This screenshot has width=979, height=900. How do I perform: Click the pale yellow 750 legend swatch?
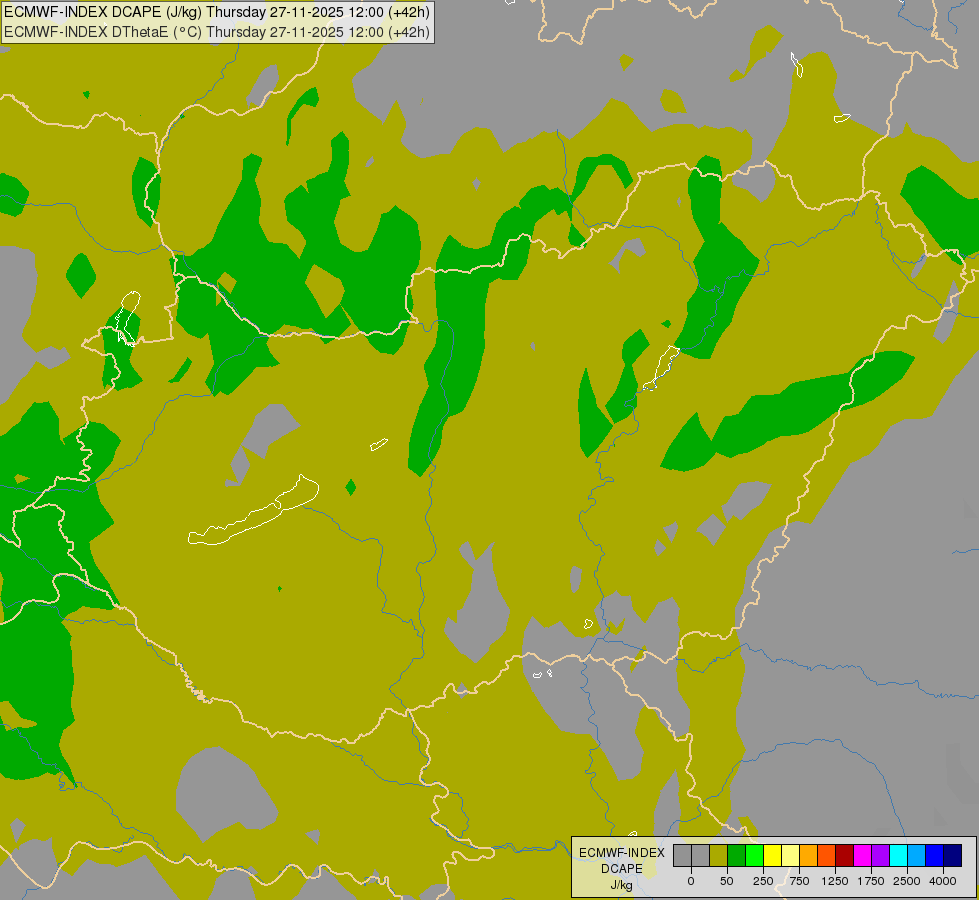790,855
